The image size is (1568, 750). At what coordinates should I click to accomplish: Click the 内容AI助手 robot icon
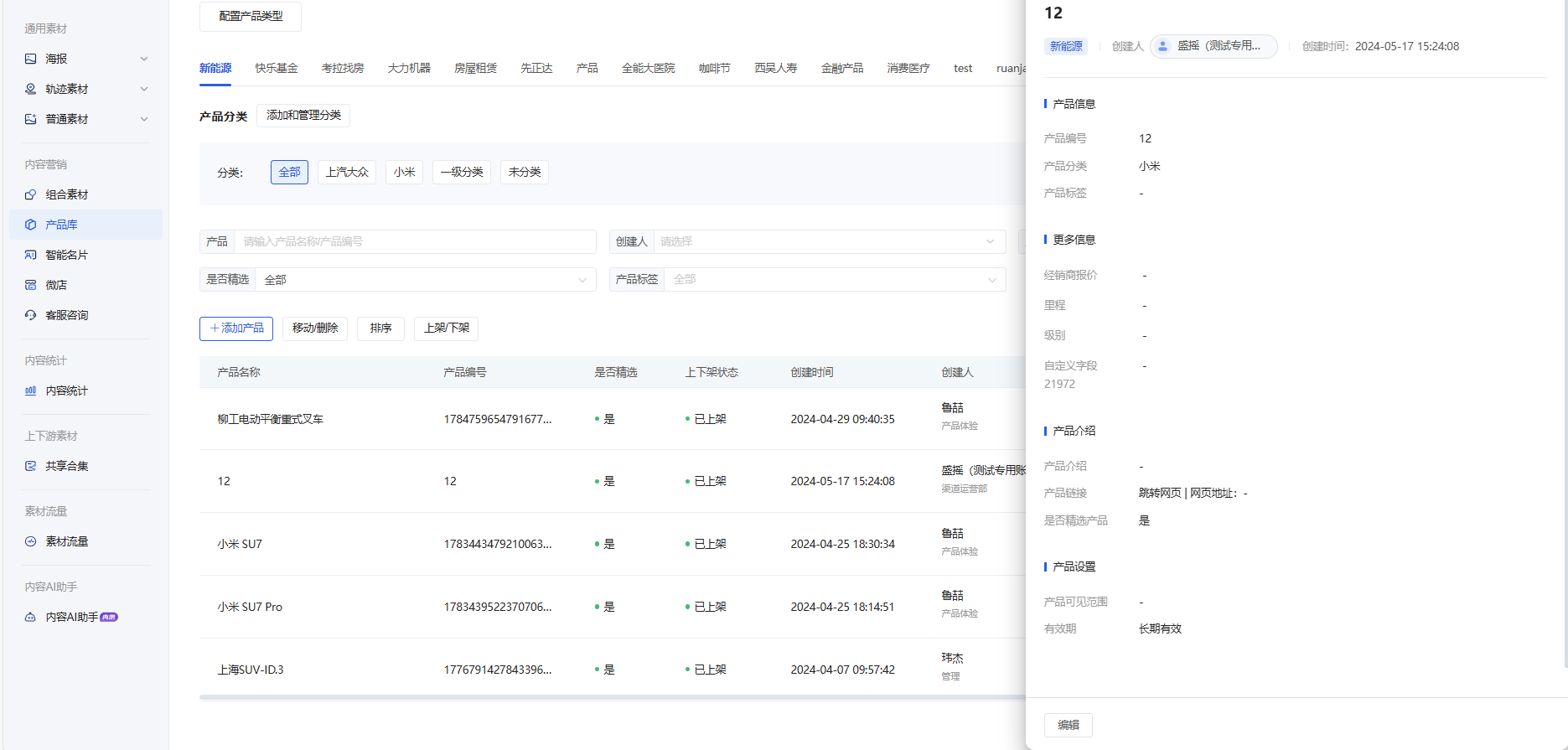coord(31,617)
